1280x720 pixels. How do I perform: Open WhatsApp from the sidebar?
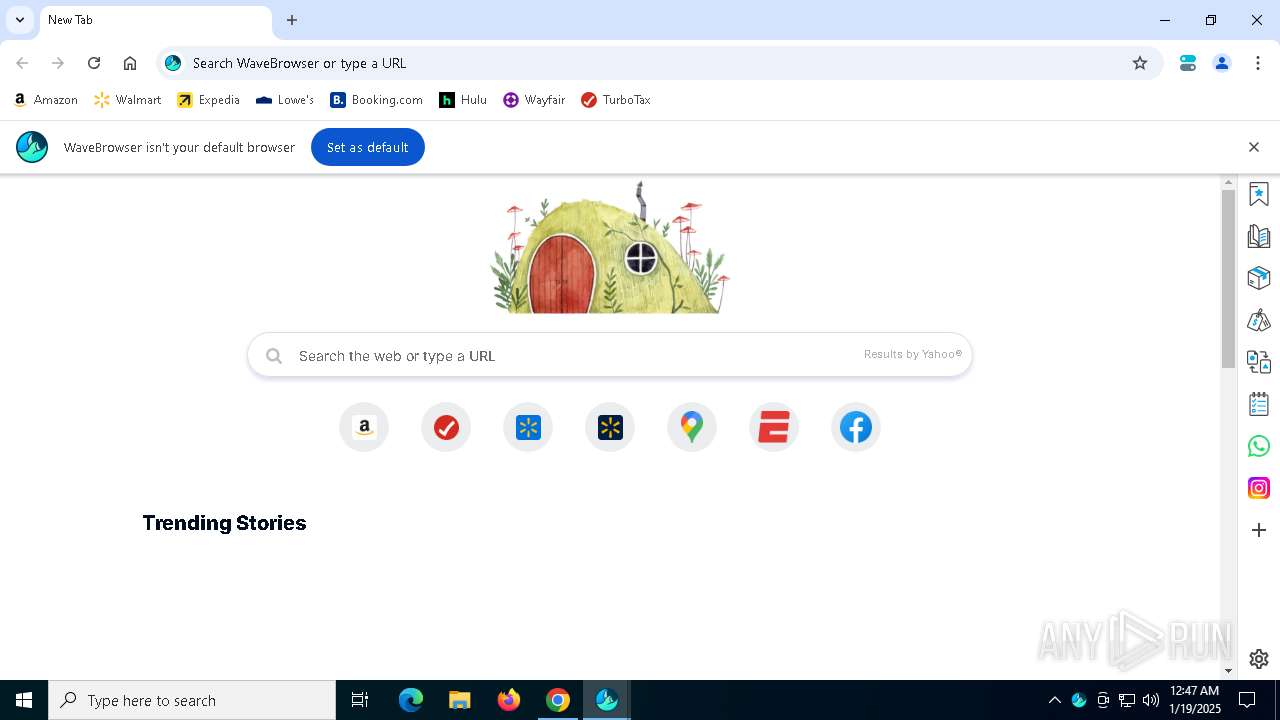coord(1259,446)
